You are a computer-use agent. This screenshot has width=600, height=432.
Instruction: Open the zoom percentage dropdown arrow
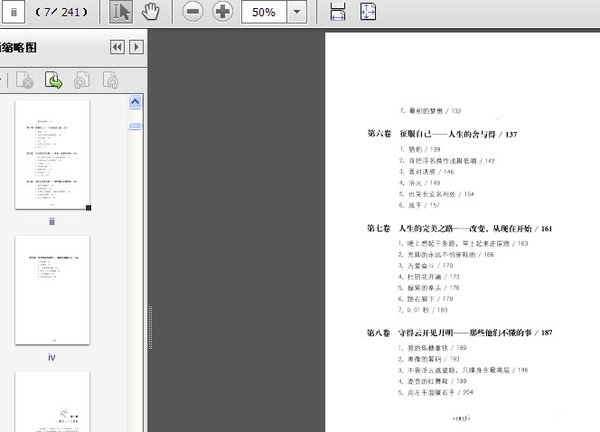[298, 13]
